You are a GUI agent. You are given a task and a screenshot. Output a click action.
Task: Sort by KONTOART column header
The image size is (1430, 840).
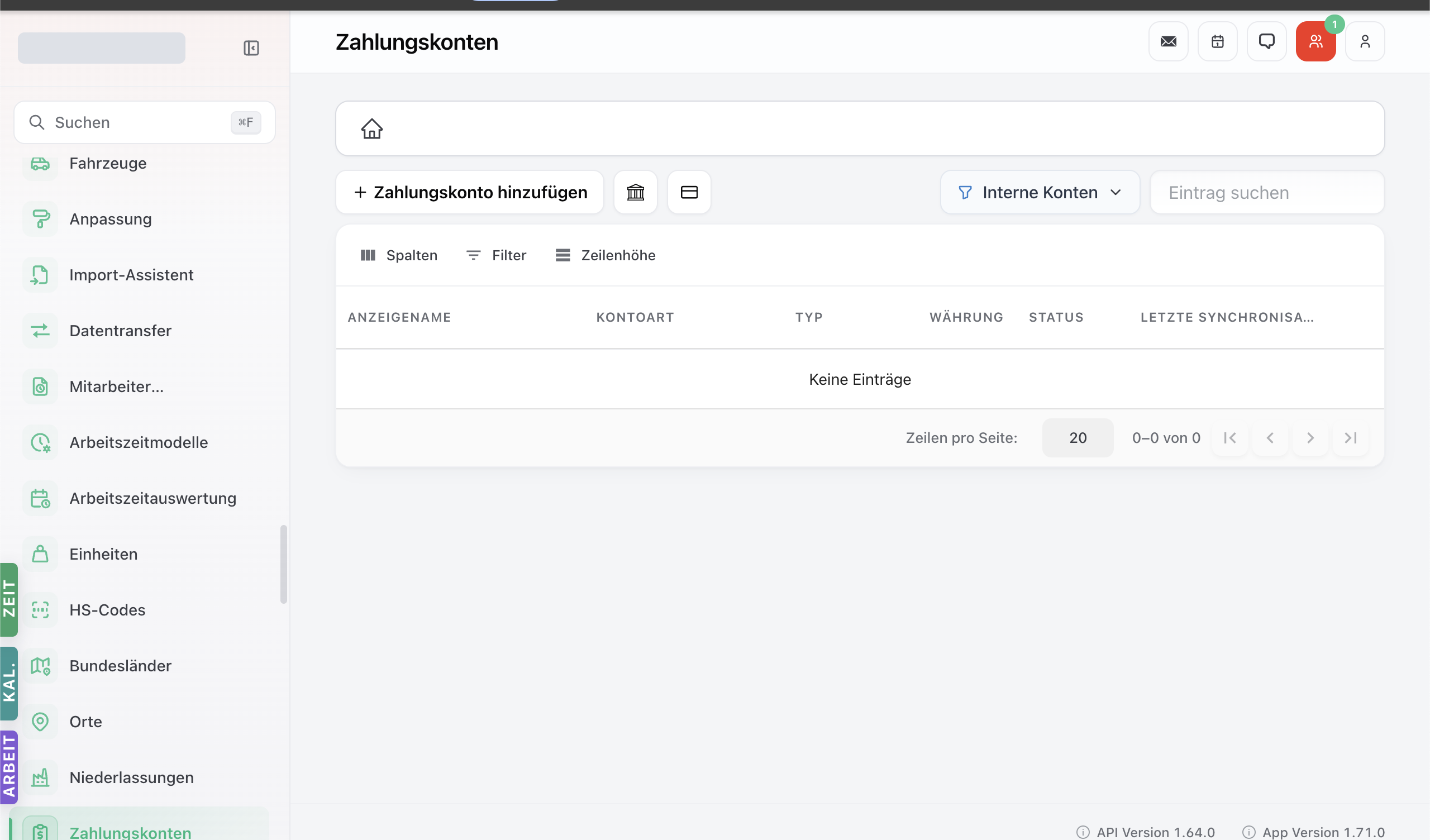pos(635,317)
